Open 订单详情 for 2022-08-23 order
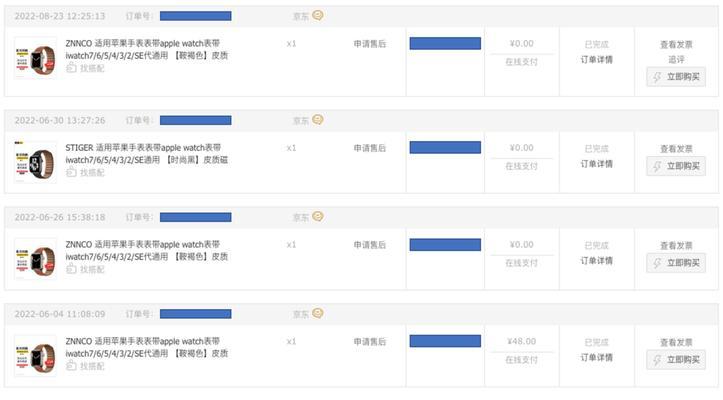Screen dimensions: 723x400 597,60
